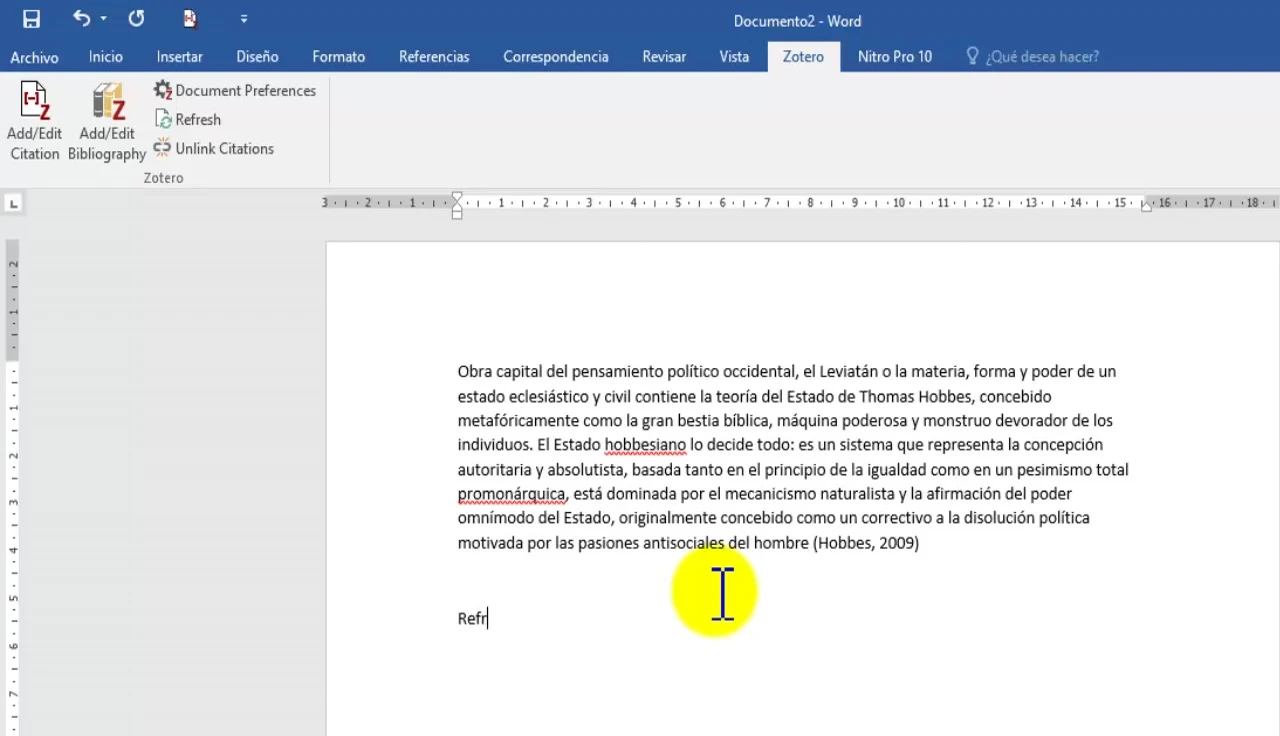This screenshot has width=1280, height=736.
Task: Switch to the Insertar tab
Action: tap(179, 57)
